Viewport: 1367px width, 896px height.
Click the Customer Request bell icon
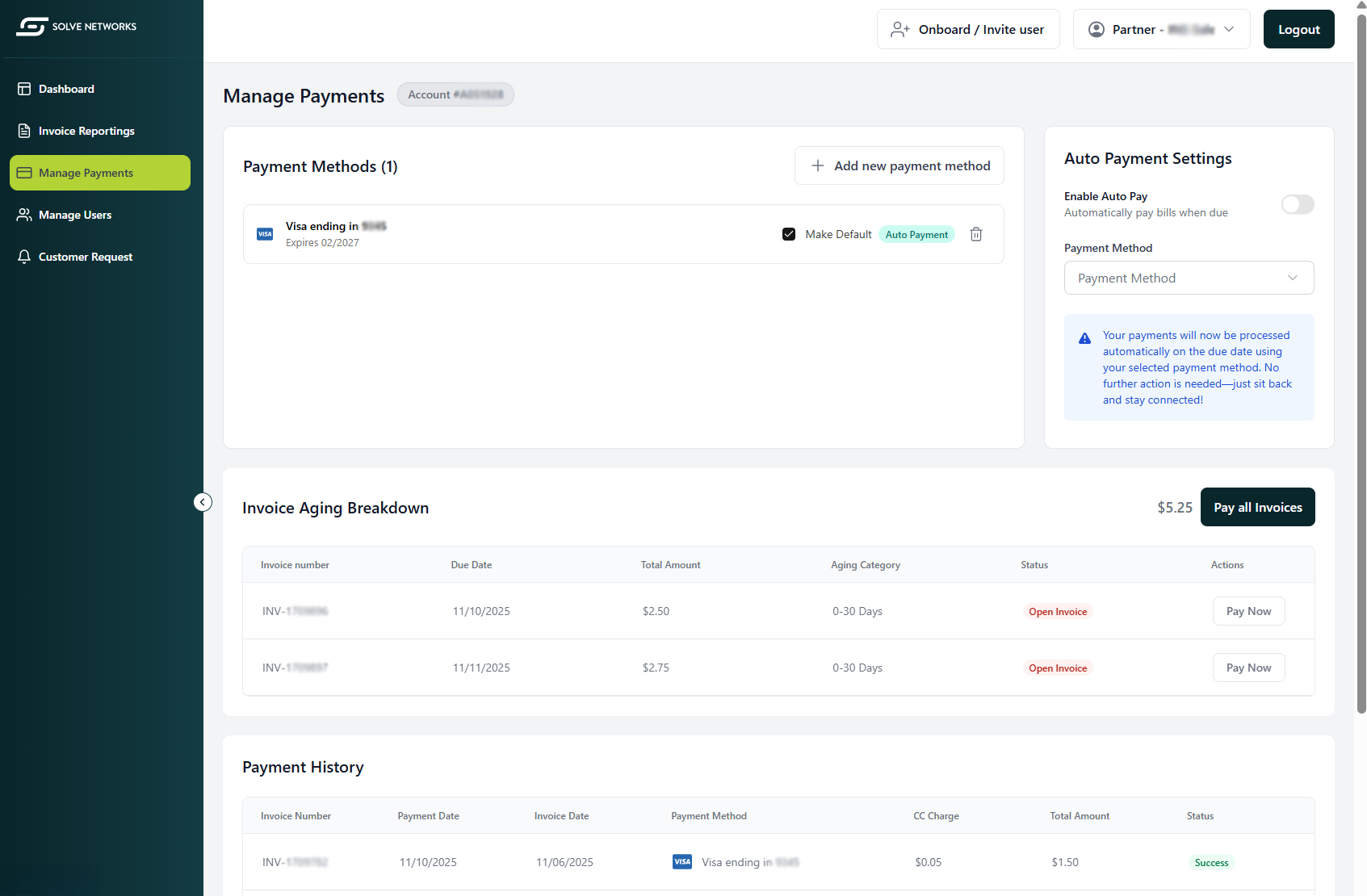click(24, 257)
